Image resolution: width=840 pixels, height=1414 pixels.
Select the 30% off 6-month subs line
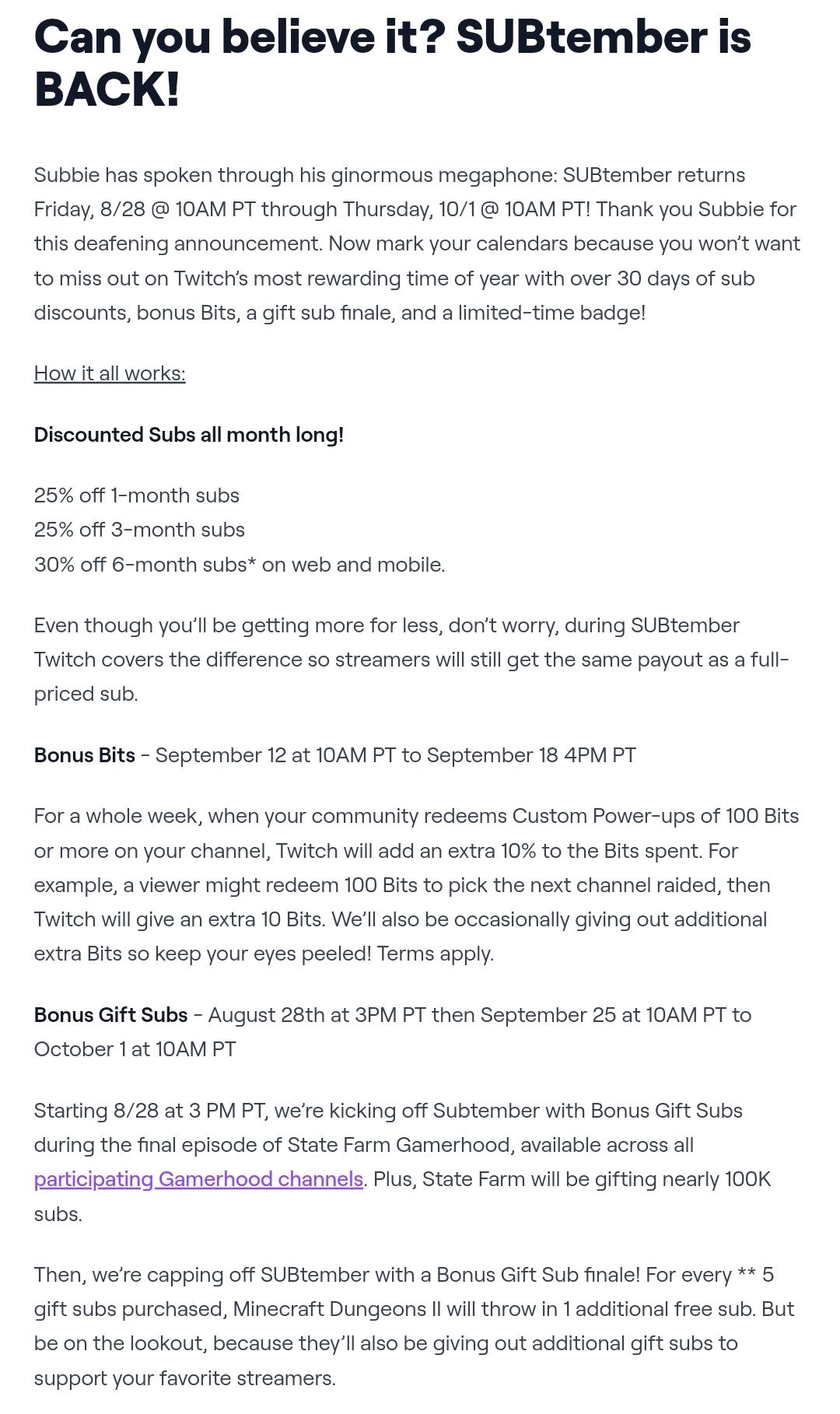240,565
